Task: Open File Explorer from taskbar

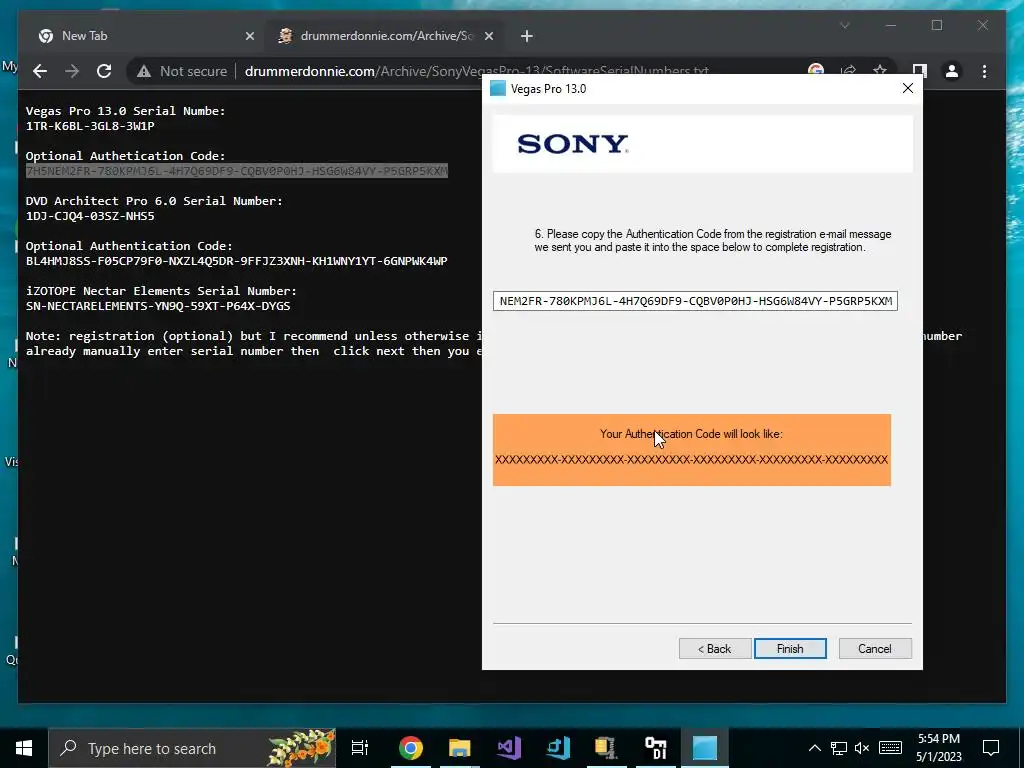Action: (460, 748)
